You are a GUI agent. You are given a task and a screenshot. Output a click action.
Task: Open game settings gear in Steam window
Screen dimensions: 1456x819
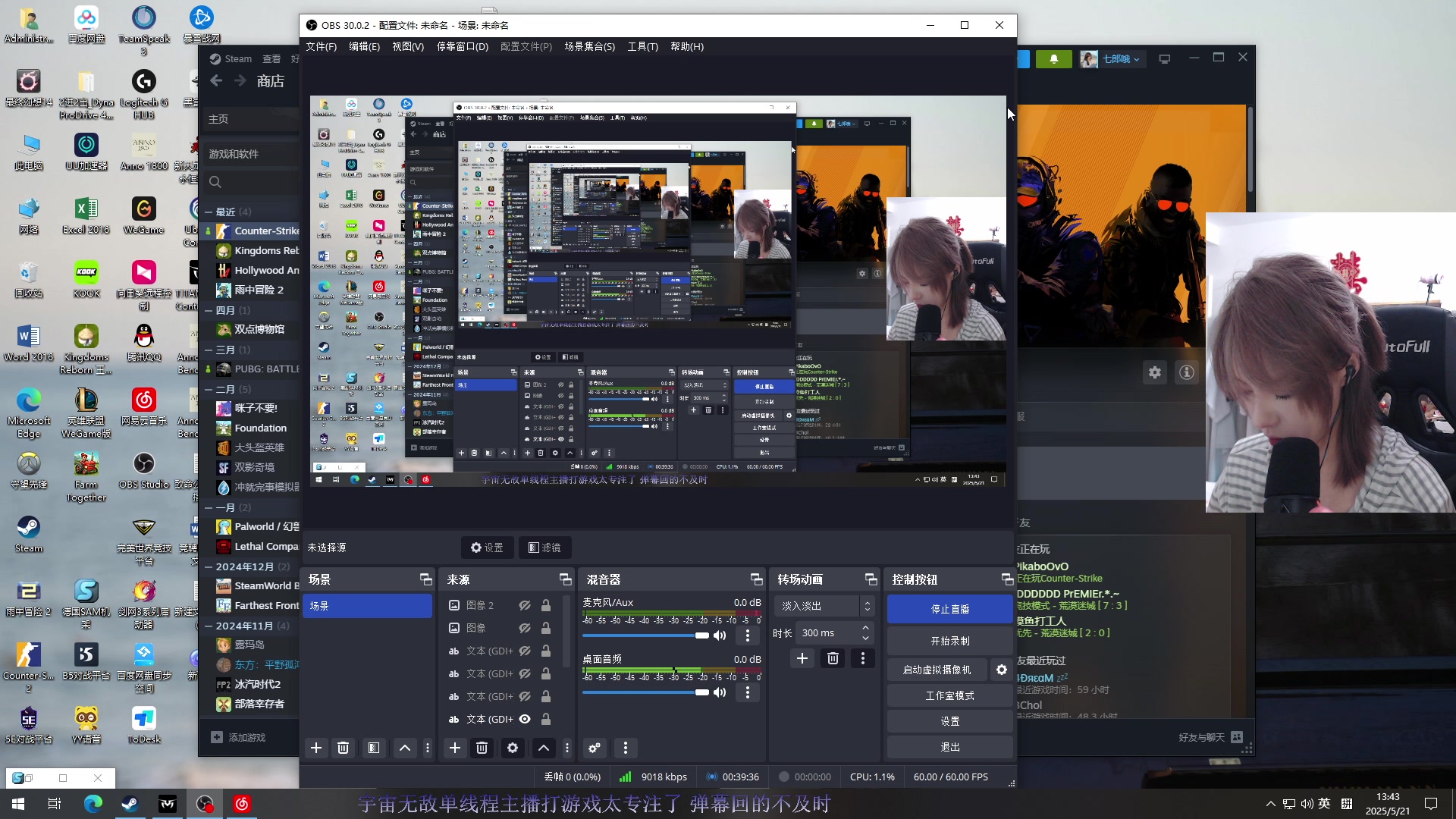point(1155,372)
